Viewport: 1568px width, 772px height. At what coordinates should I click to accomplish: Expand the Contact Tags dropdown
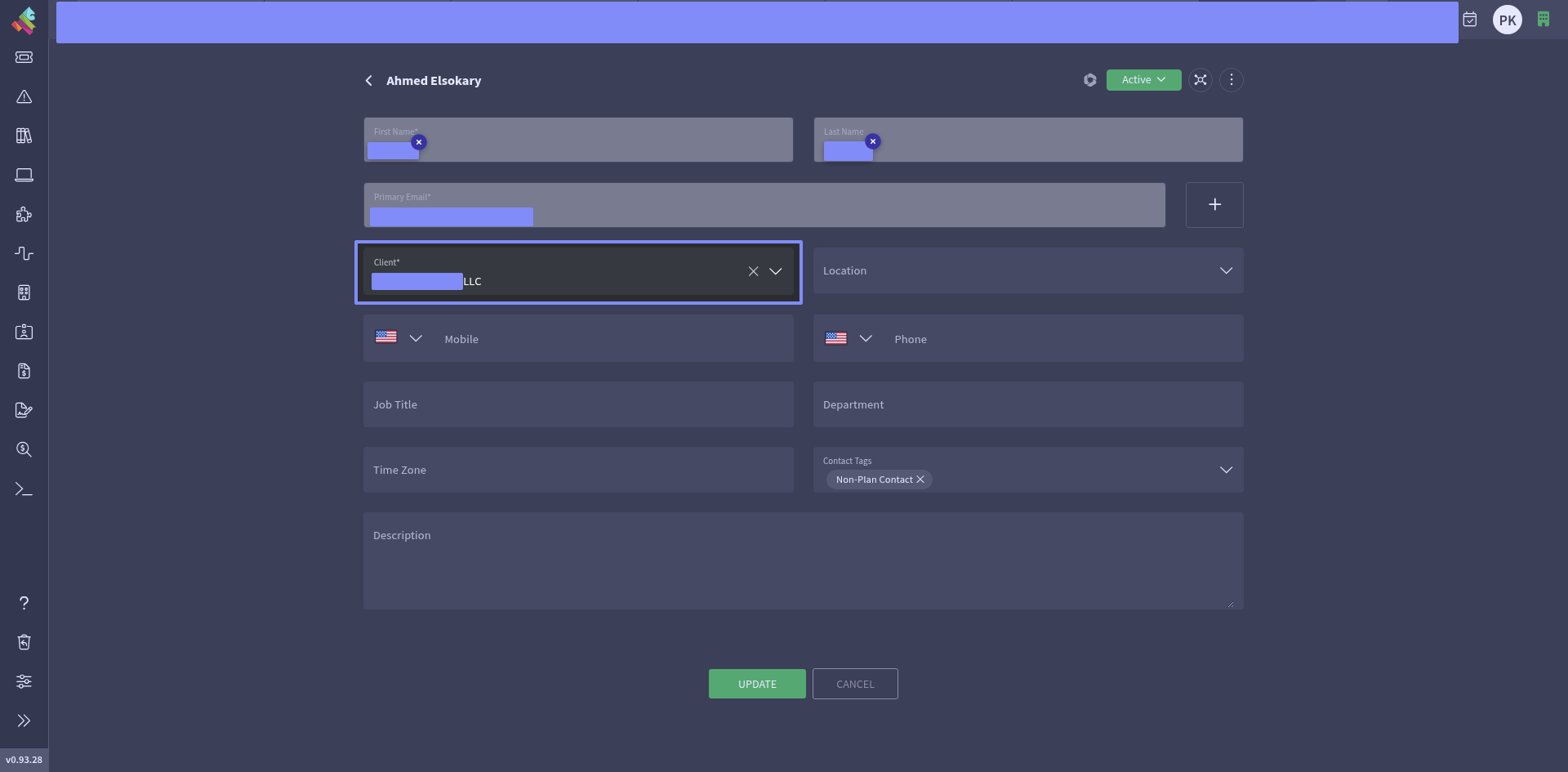tap(1226, 470)
